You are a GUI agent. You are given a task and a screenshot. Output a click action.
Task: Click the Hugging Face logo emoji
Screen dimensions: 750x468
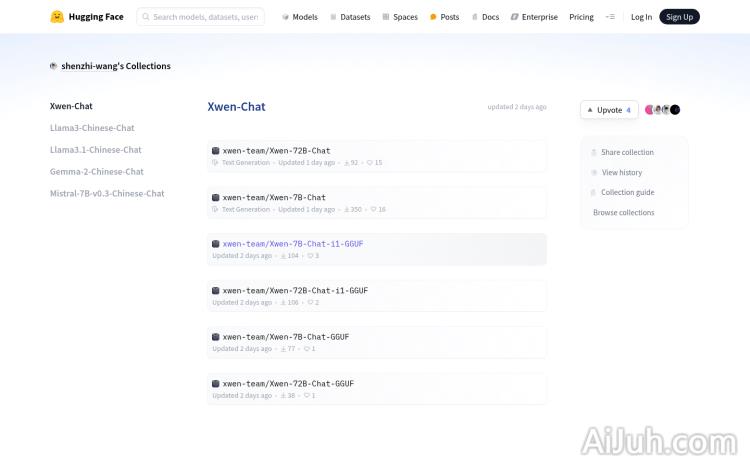[x=57, y=17]
